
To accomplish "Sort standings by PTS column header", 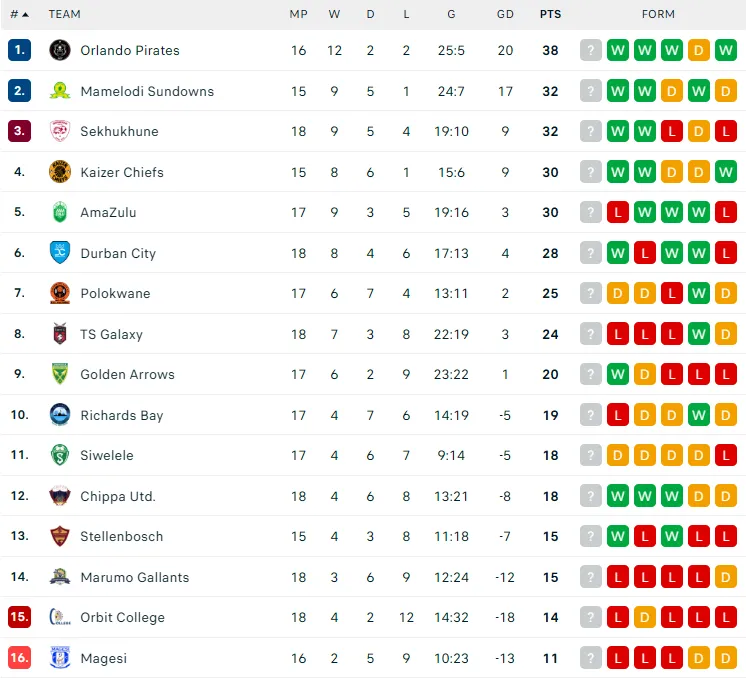I will (550, 14).
